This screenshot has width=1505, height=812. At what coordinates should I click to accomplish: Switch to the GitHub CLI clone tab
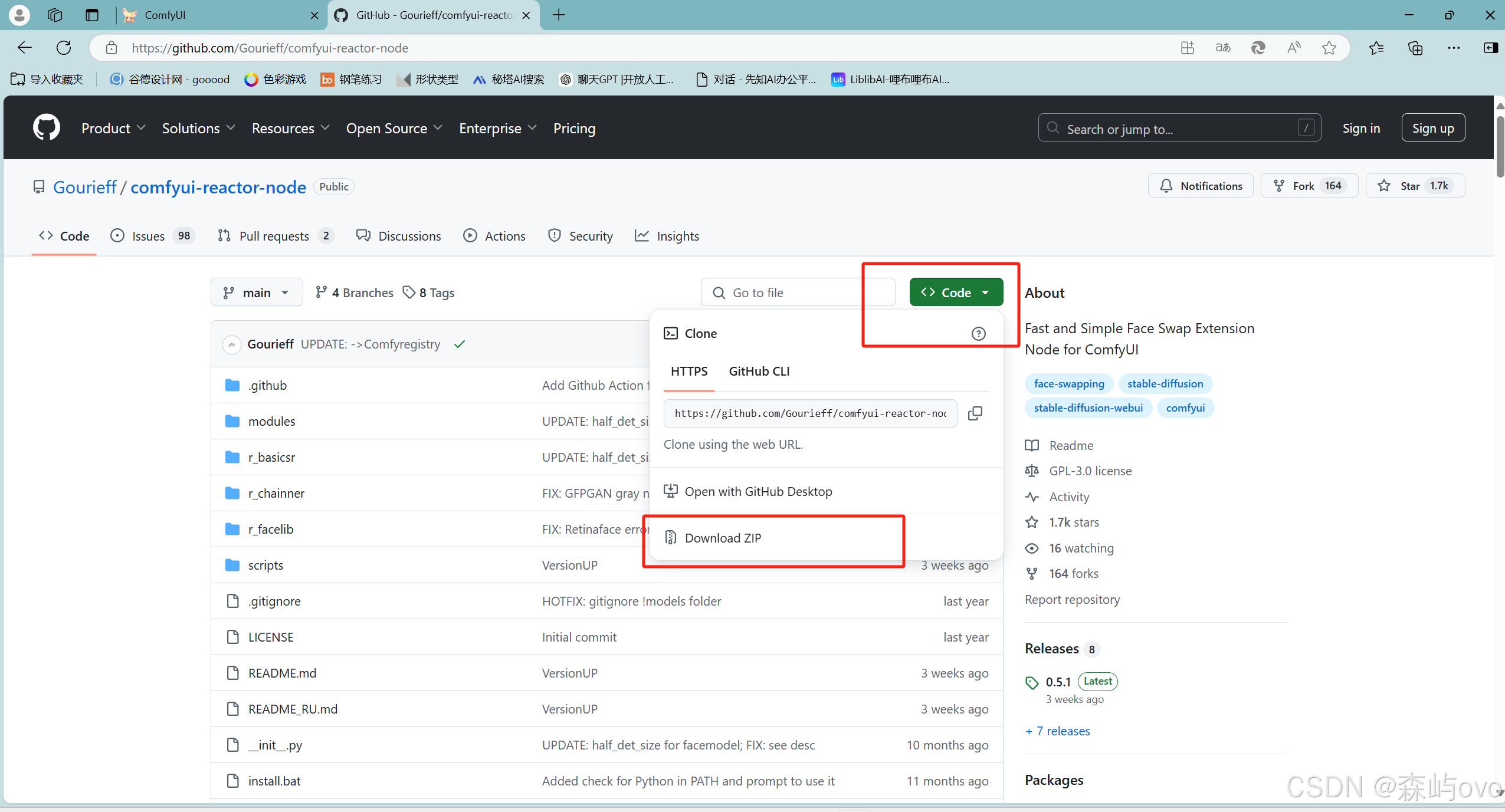pyautogui.click(x=759, y=371)
